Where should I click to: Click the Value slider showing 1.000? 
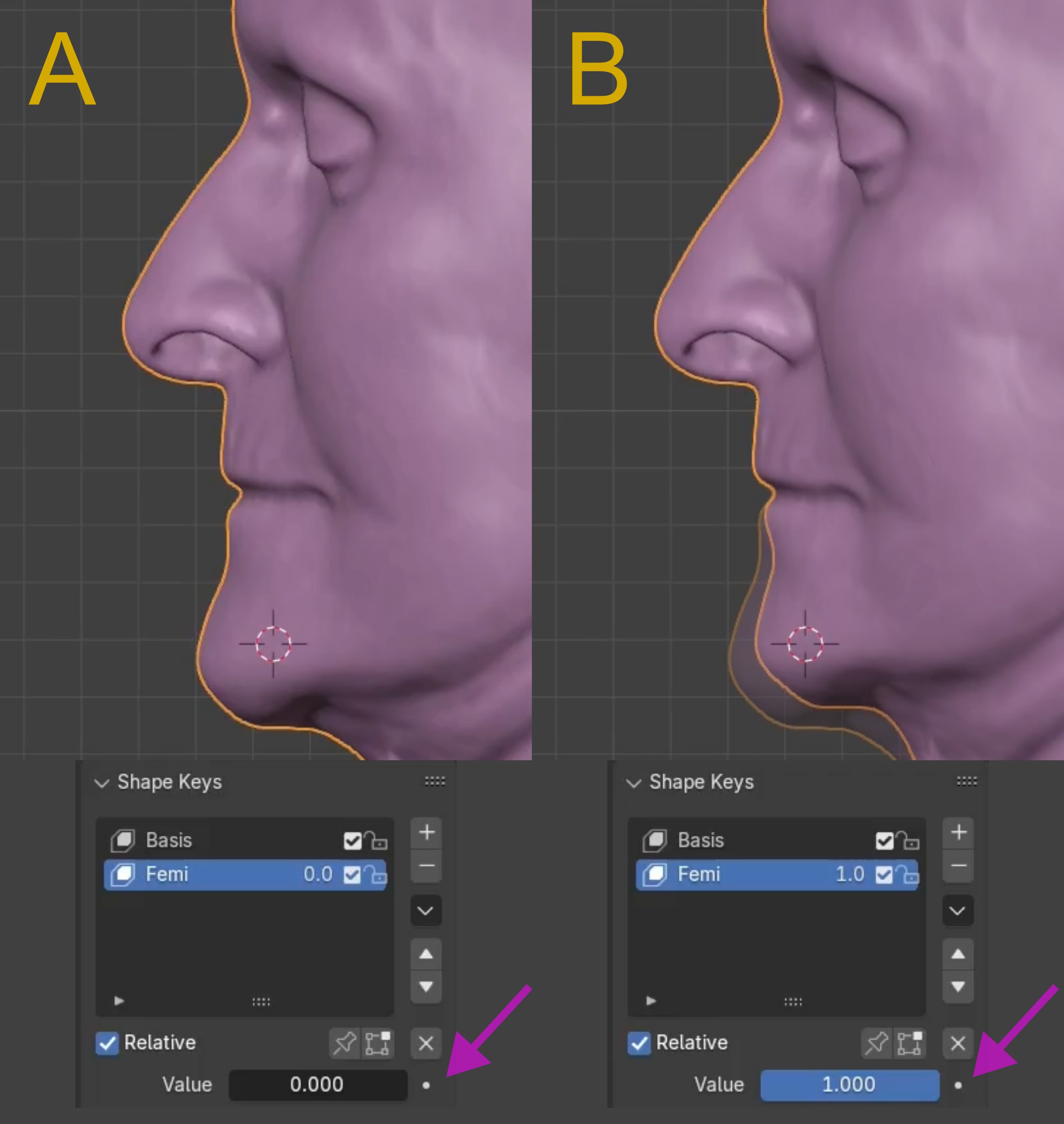point(850,1085)
